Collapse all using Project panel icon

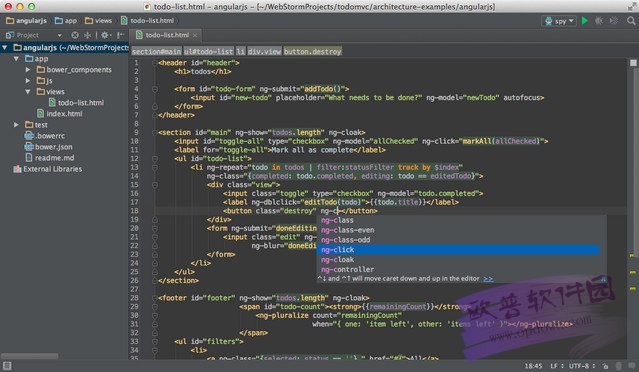point(87,35)
